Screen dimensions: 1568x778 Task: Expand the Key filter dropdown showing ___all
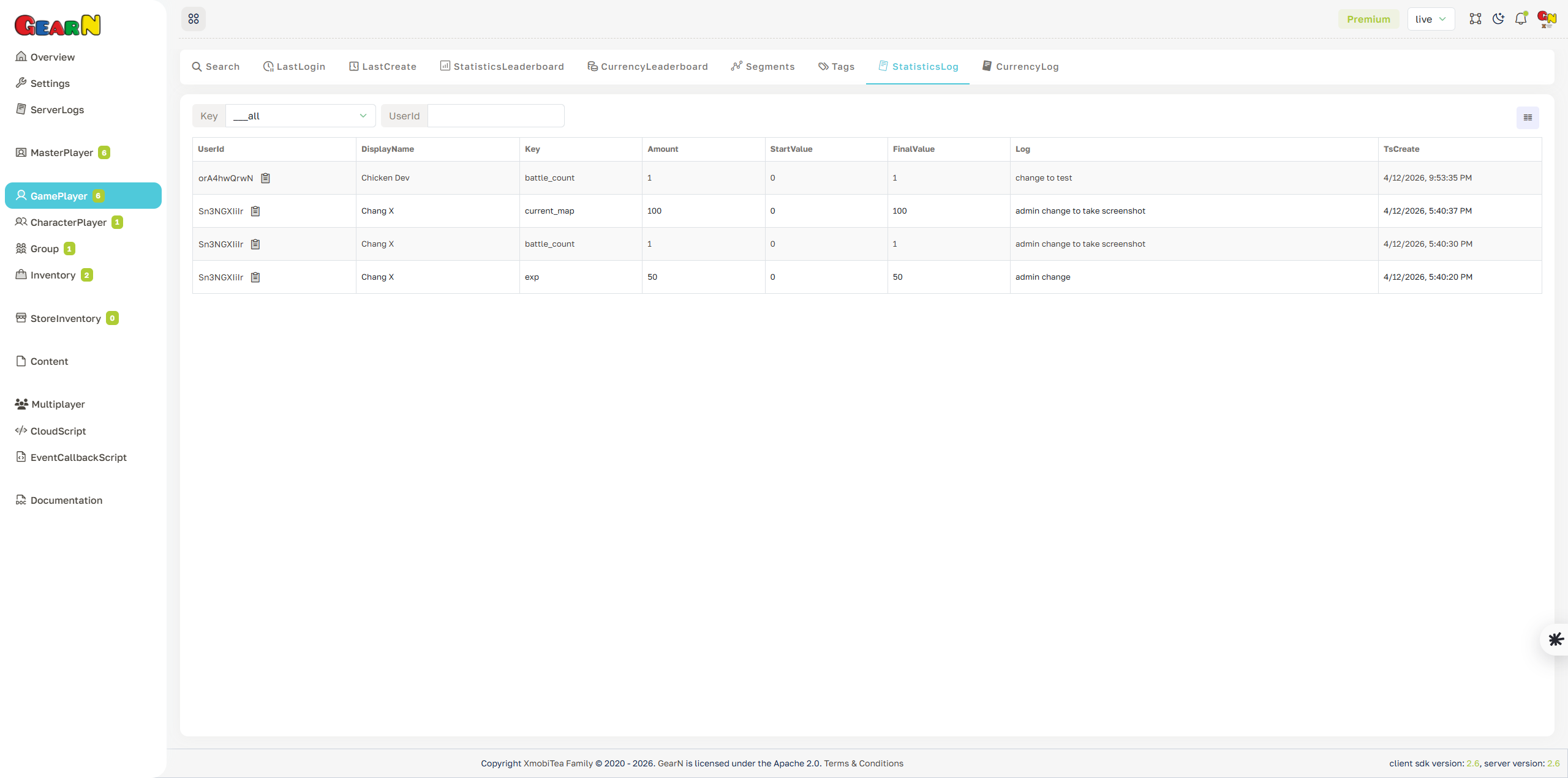(300, 116)
